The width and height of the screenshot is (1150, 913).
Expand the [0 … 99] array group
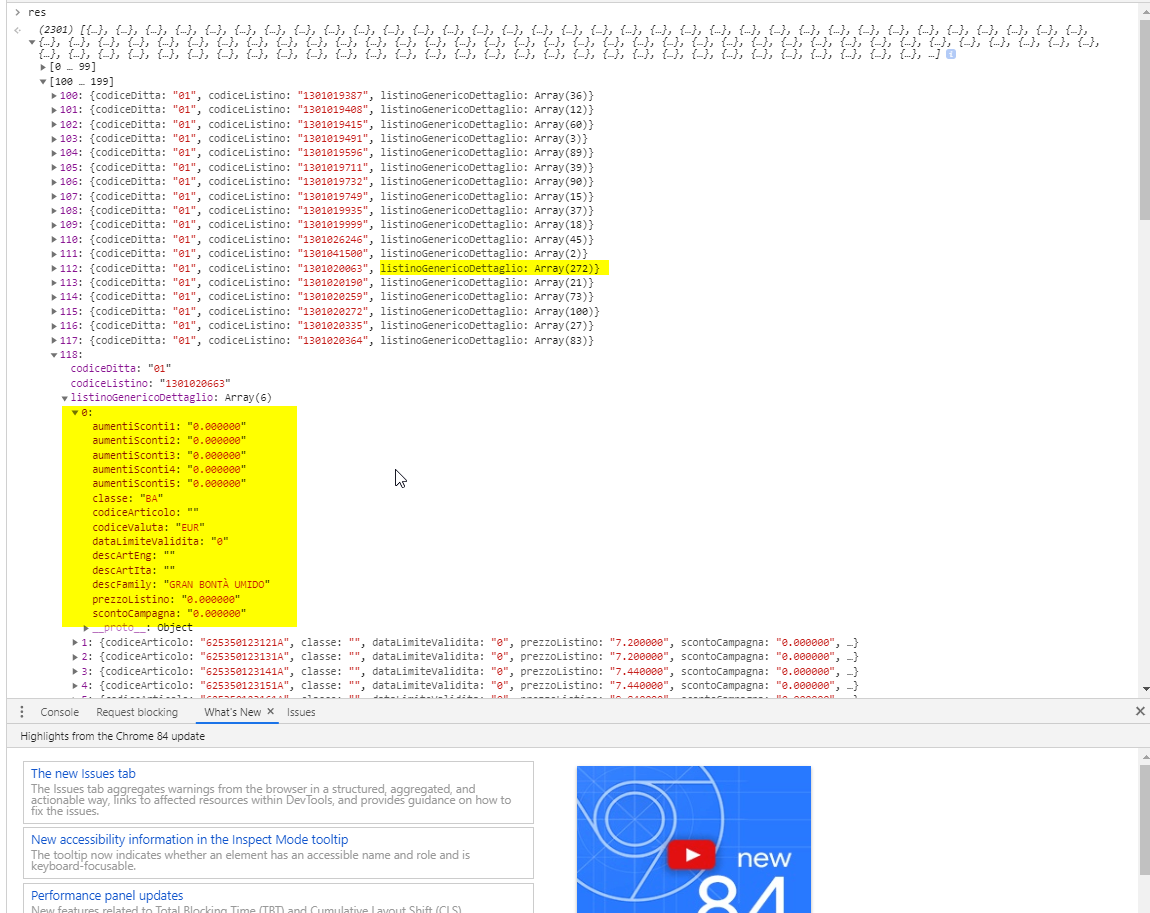click(x=43, y=67)
